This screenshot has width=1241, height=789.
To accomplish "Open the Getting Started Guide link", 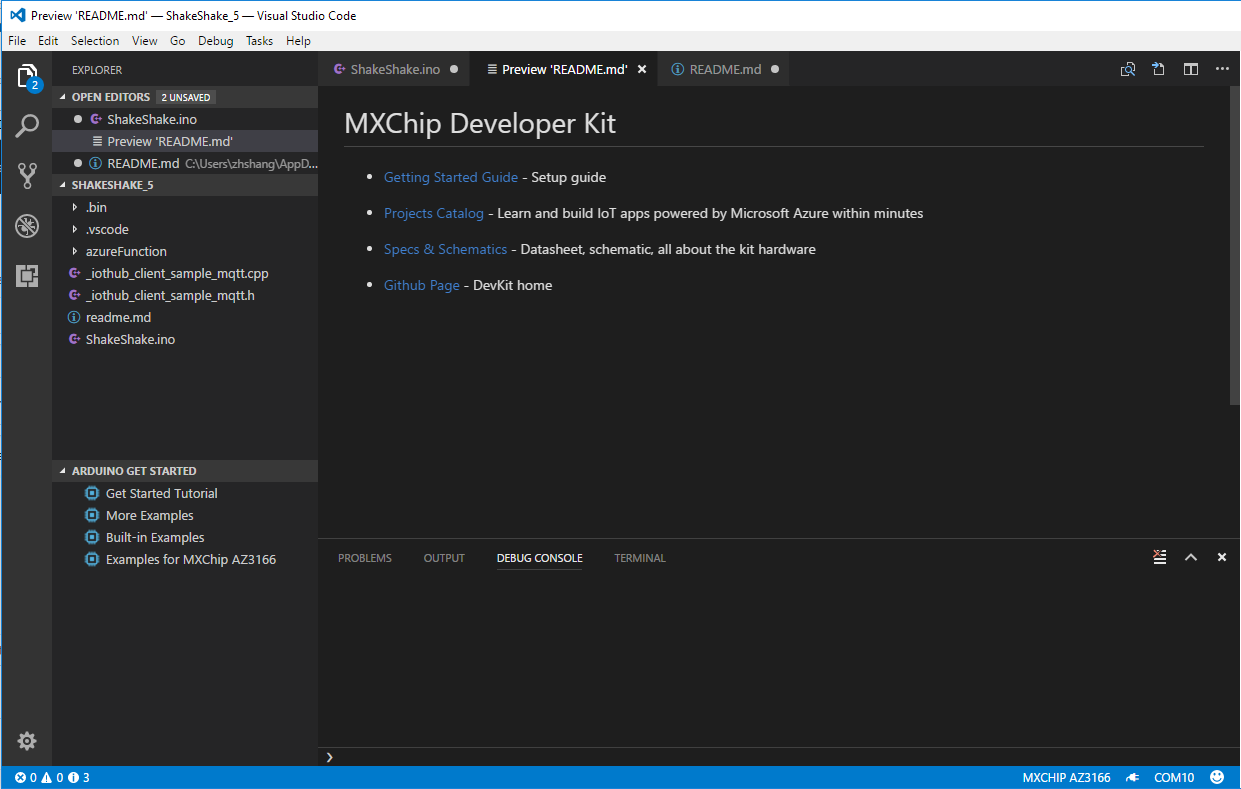I will 450,177.
